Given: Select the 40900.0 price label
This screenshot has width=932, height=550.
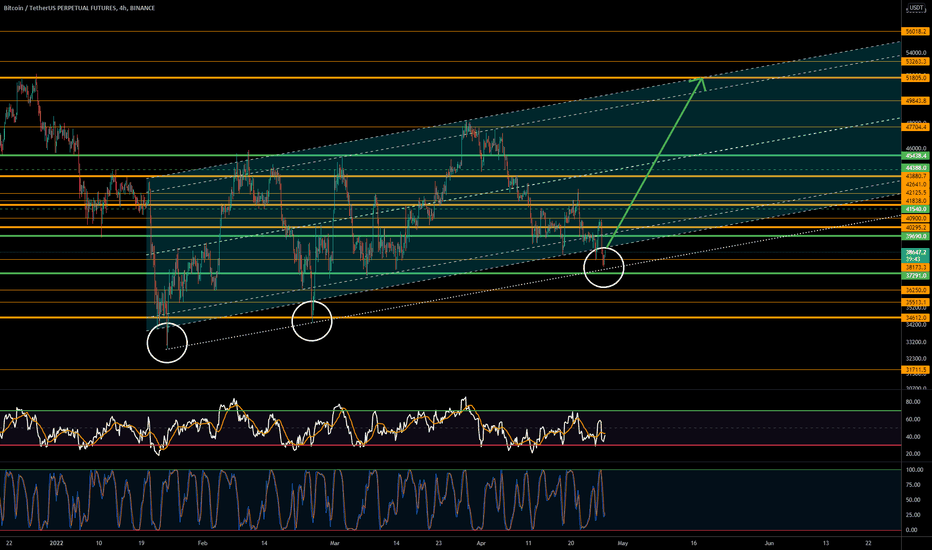Looking at the screenshot, I should (916, 219).
